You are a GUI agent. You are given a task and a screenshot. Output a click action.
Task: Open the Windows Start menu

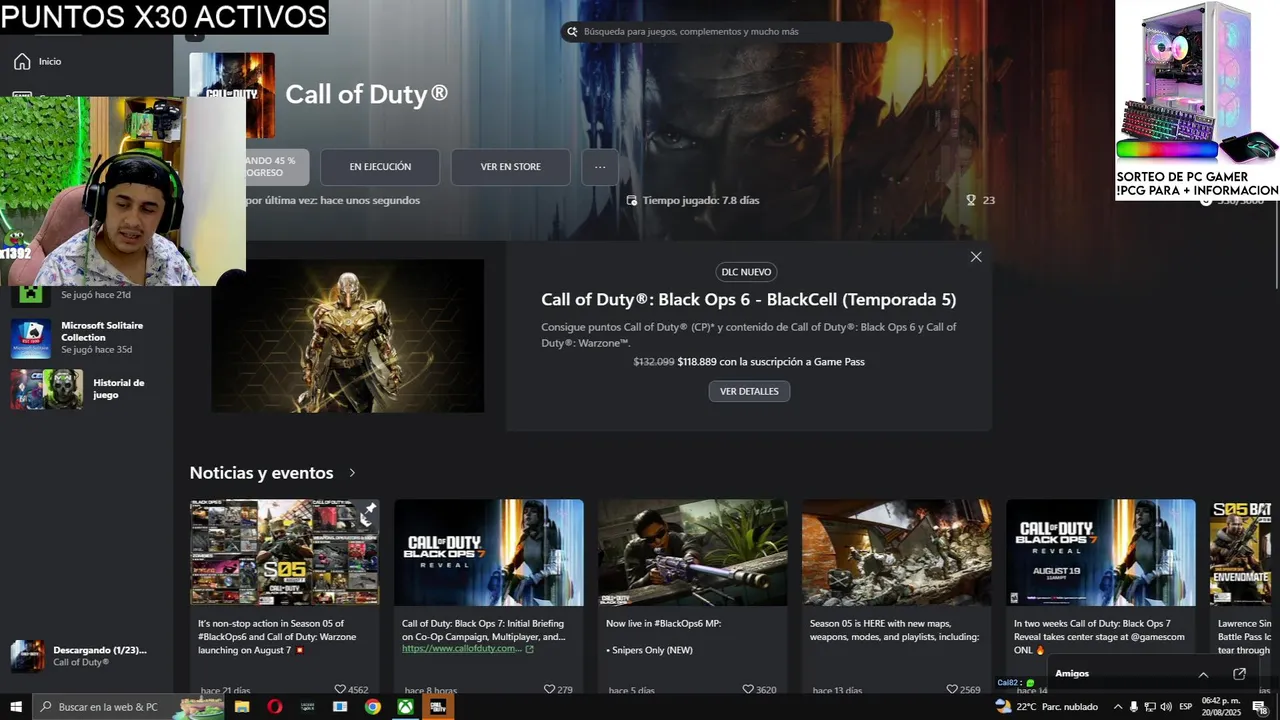point(15,707)
